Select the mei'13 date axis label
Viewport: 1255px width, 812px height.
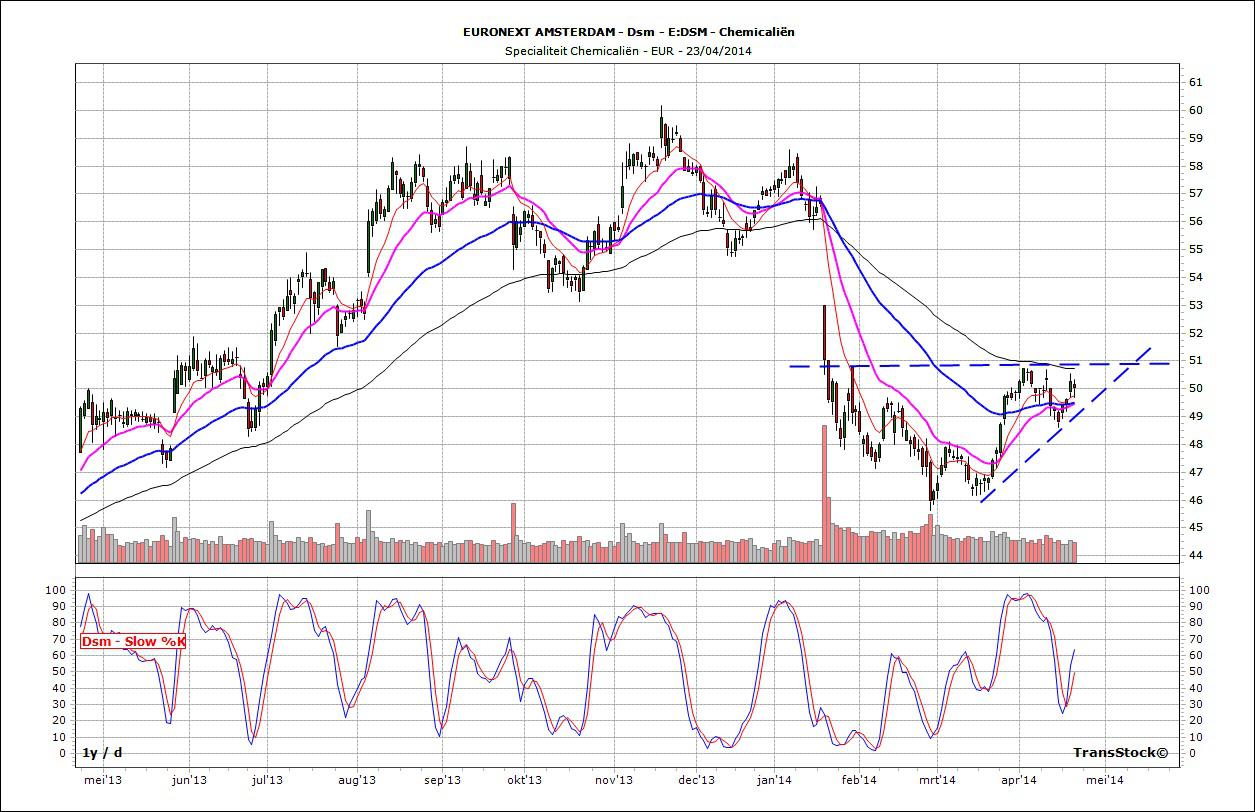[x=101, y=779]
